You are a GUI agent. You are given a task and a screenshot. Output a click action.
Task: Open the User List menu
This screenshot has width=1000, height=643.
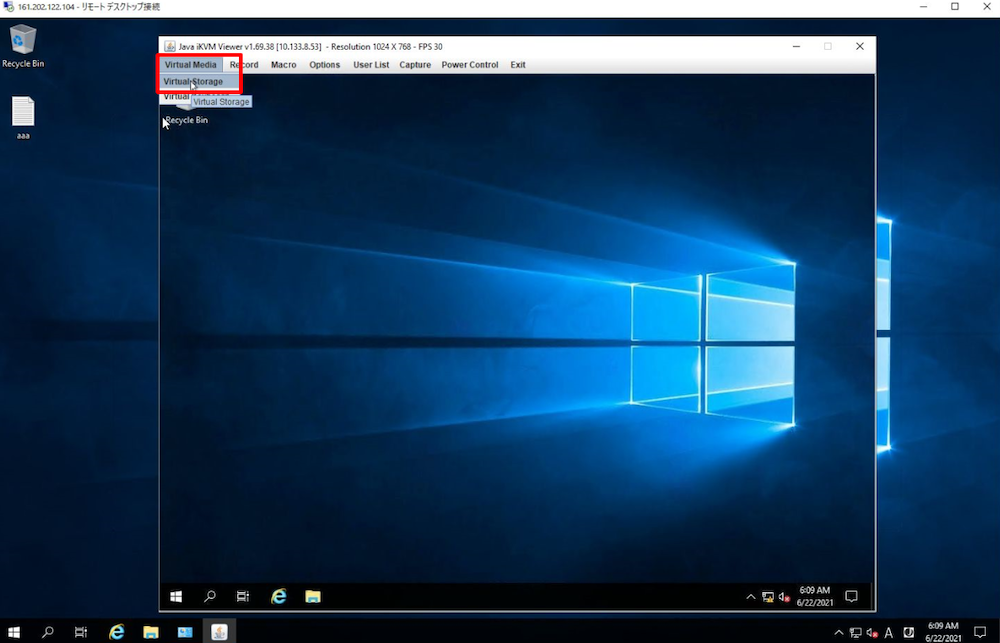click(x=371, y=65)
